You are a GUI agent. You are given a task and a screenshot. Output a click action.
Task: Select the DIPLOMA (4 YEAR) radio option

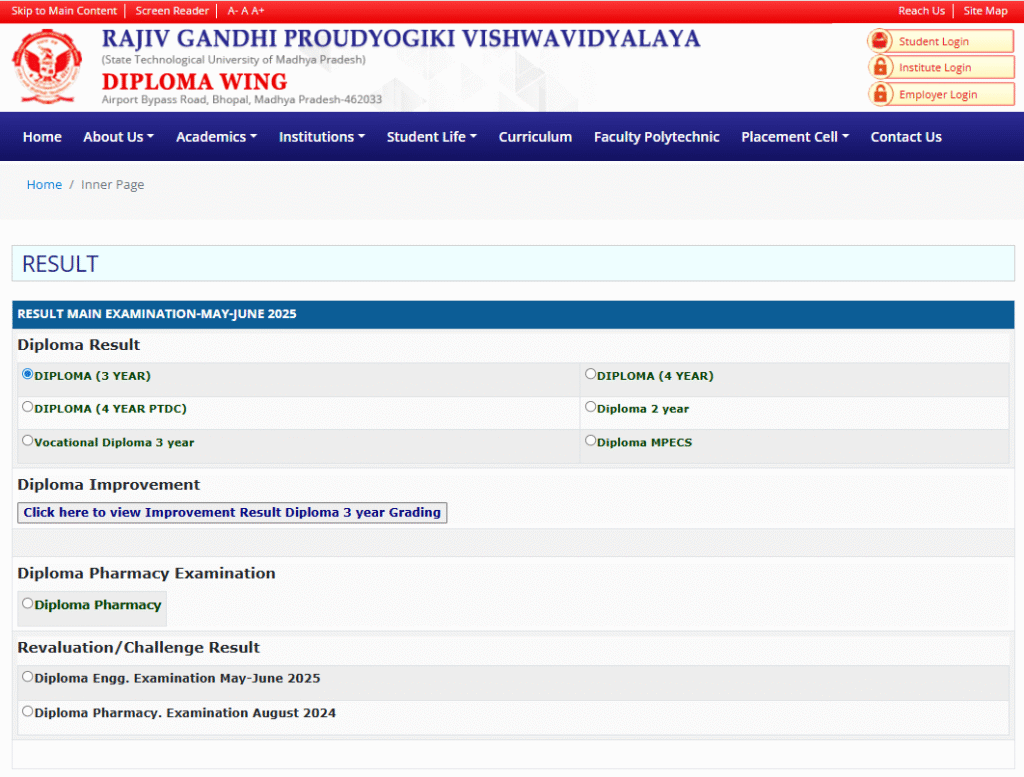pos(590,375)
